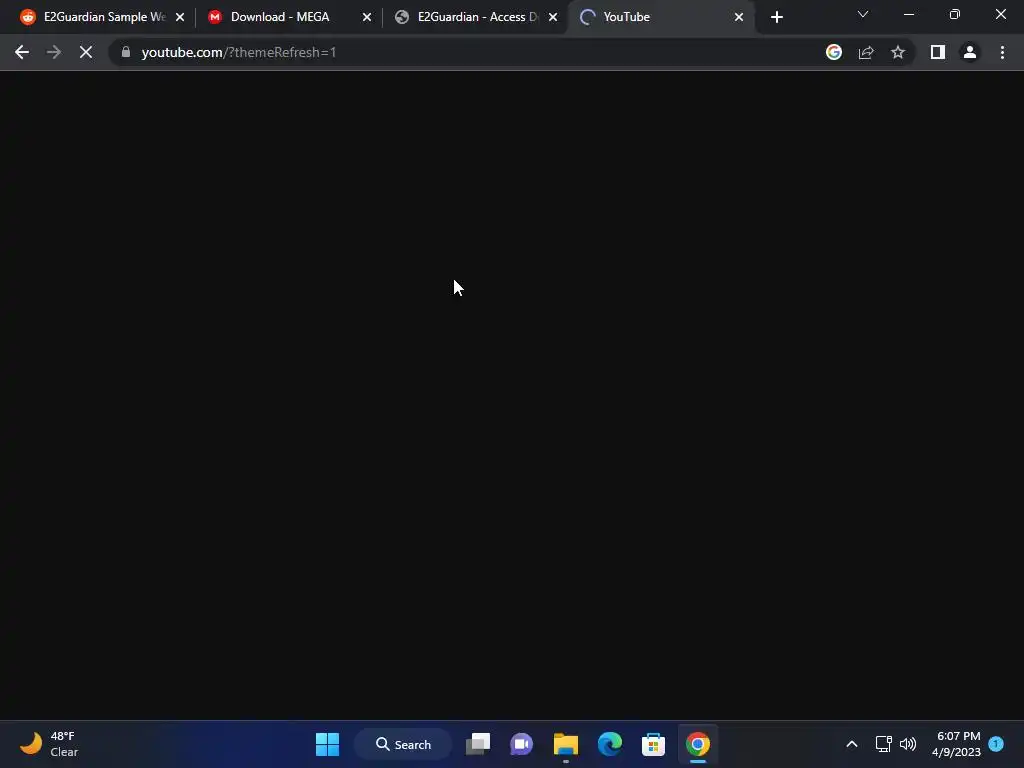Click the Chrome icon in the taskbar
This screenshot has height=768, width=1024.
click(x=697, y=744)
